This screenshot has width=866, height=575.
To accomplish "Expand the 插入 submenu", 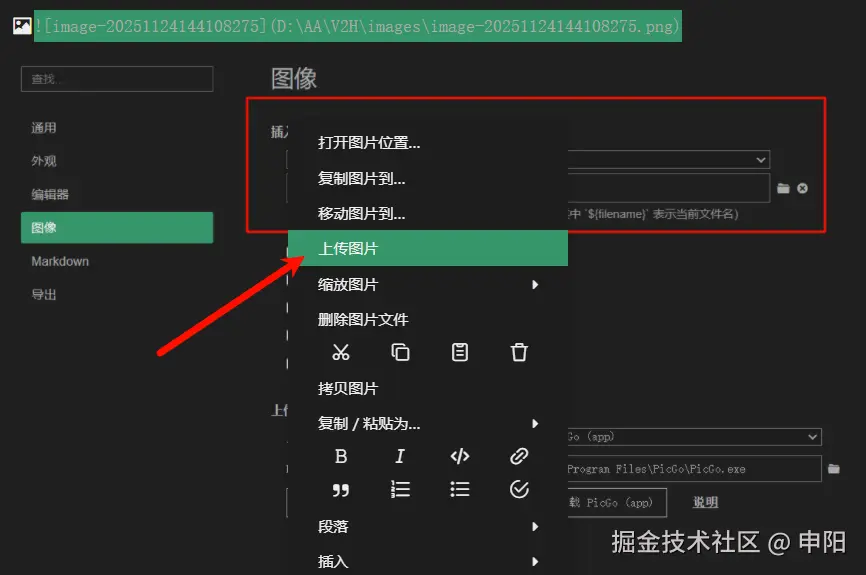I will [x=428, y=561].
